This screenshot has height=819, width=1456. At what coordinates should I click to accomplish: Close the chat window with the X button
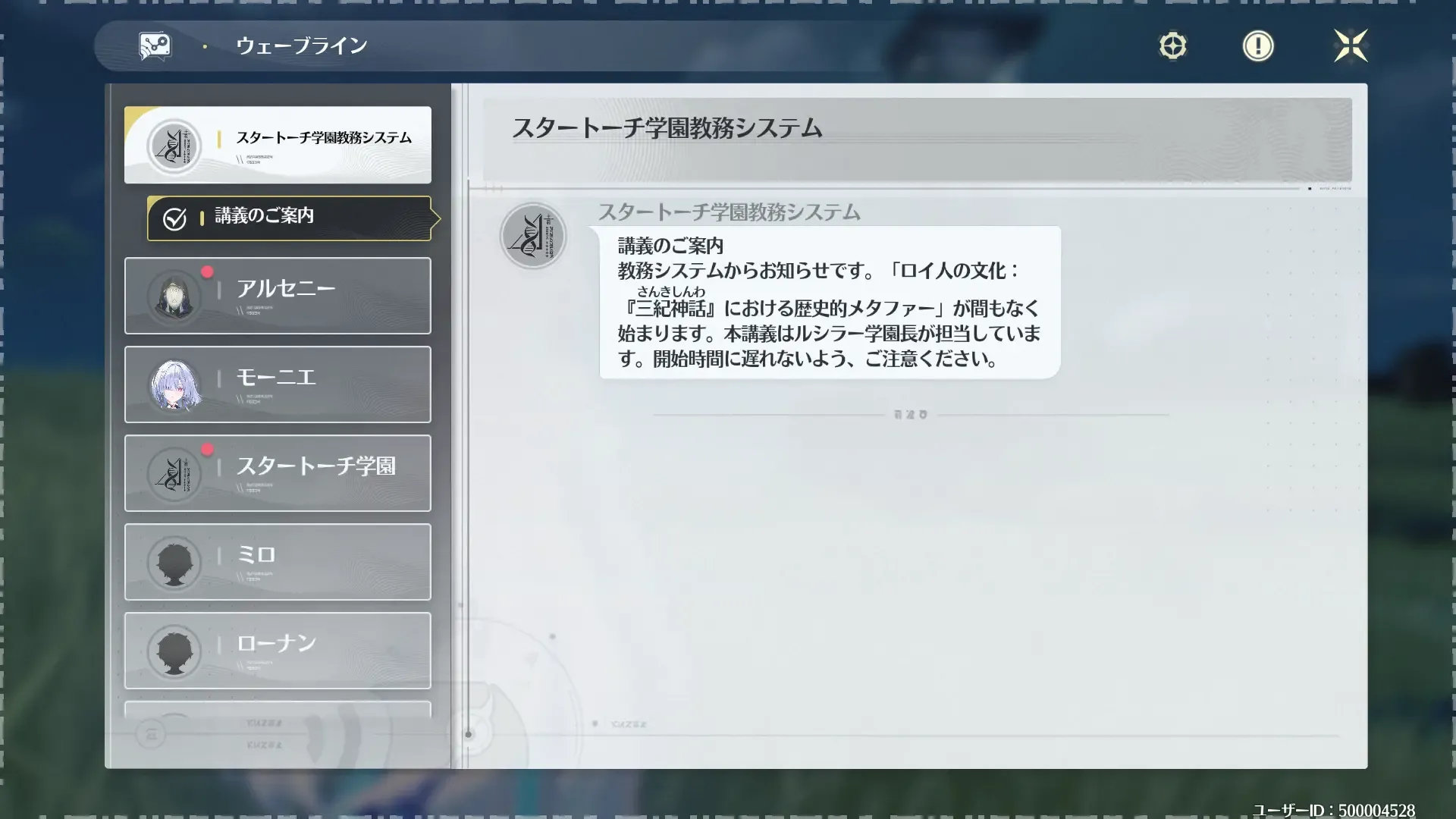(x=1351, y=45)
